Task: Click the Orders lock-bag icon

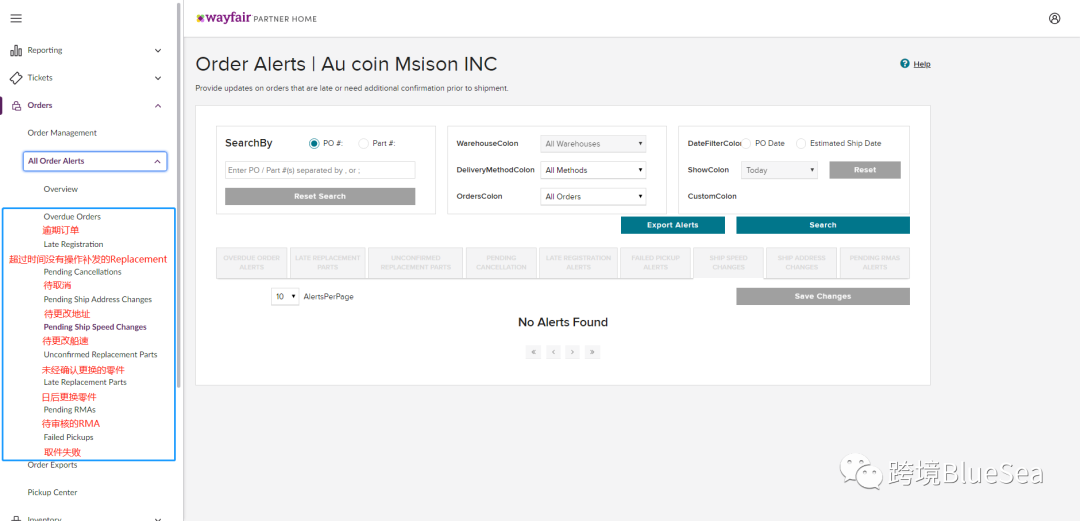Action: point(17,105)
